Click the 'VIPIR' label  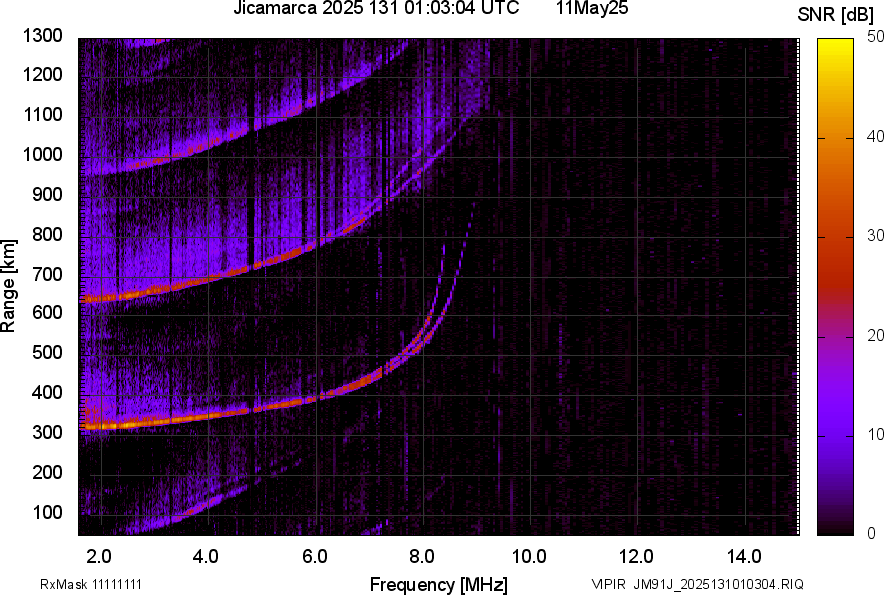coord(608,584)
